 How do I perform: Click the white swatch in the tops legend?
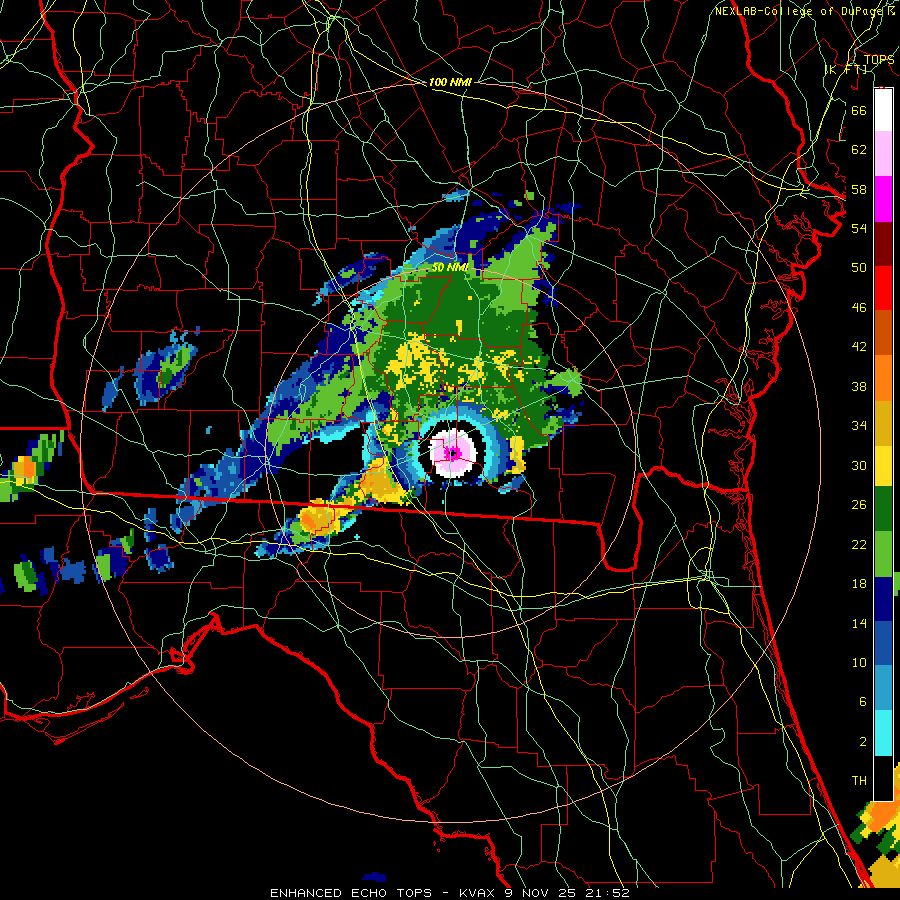pyautogui.click(x=883, y=110)
